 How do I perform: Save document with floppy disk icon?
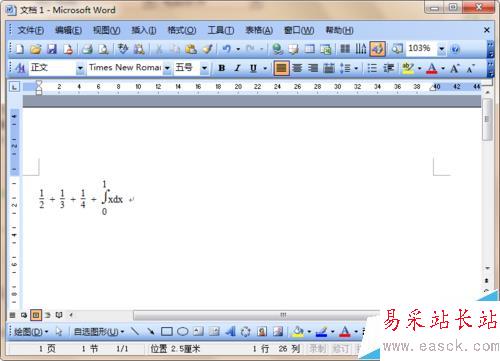(52, 49)
